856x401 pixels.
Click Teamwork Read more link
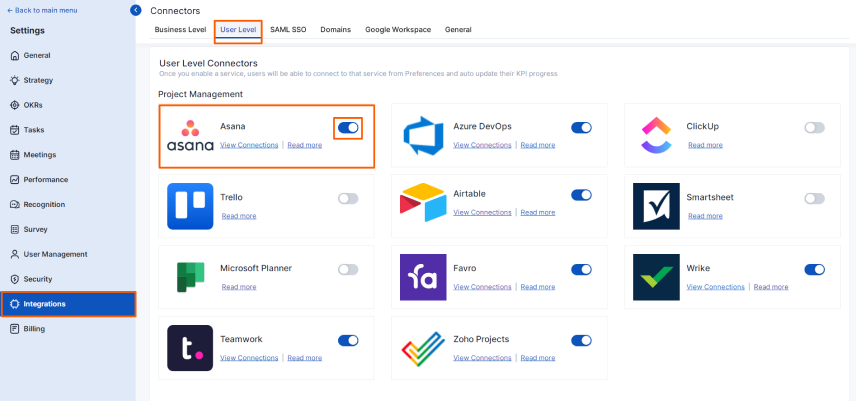305,358
